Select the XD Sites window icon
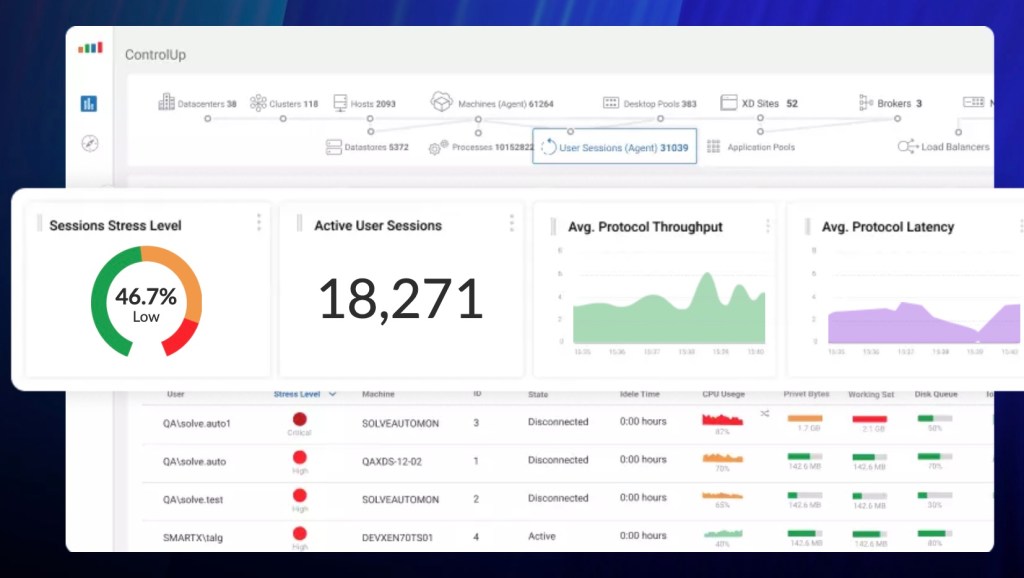 [729, 103]
